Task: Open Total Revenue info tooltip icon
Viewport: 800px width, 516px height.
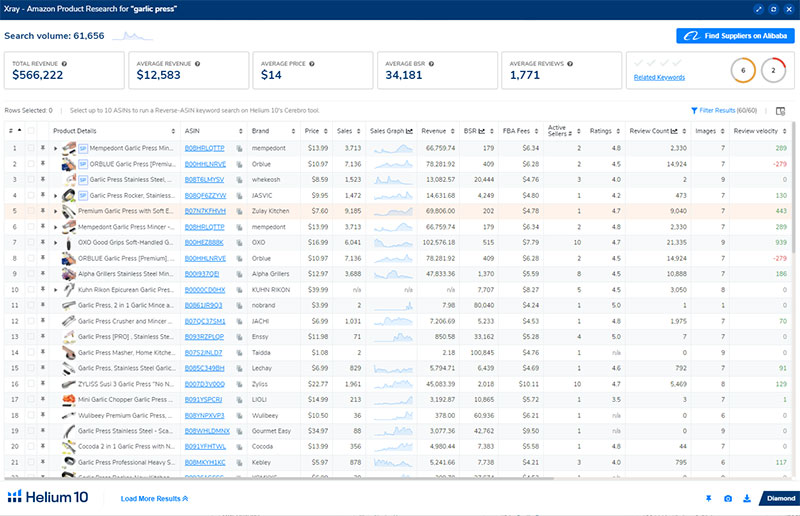Action: 64,64
